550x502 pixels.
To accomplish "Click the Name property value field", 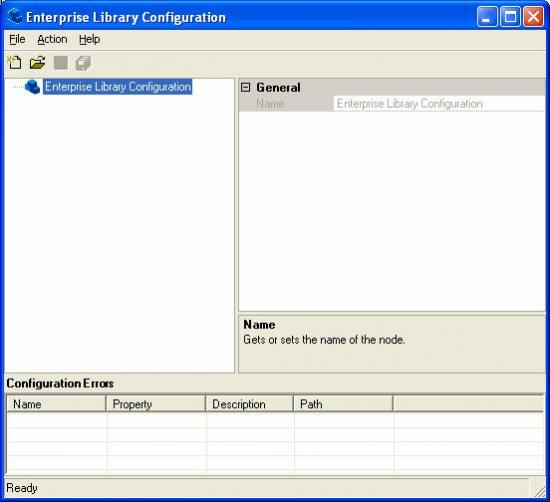I will coord(439,104).
